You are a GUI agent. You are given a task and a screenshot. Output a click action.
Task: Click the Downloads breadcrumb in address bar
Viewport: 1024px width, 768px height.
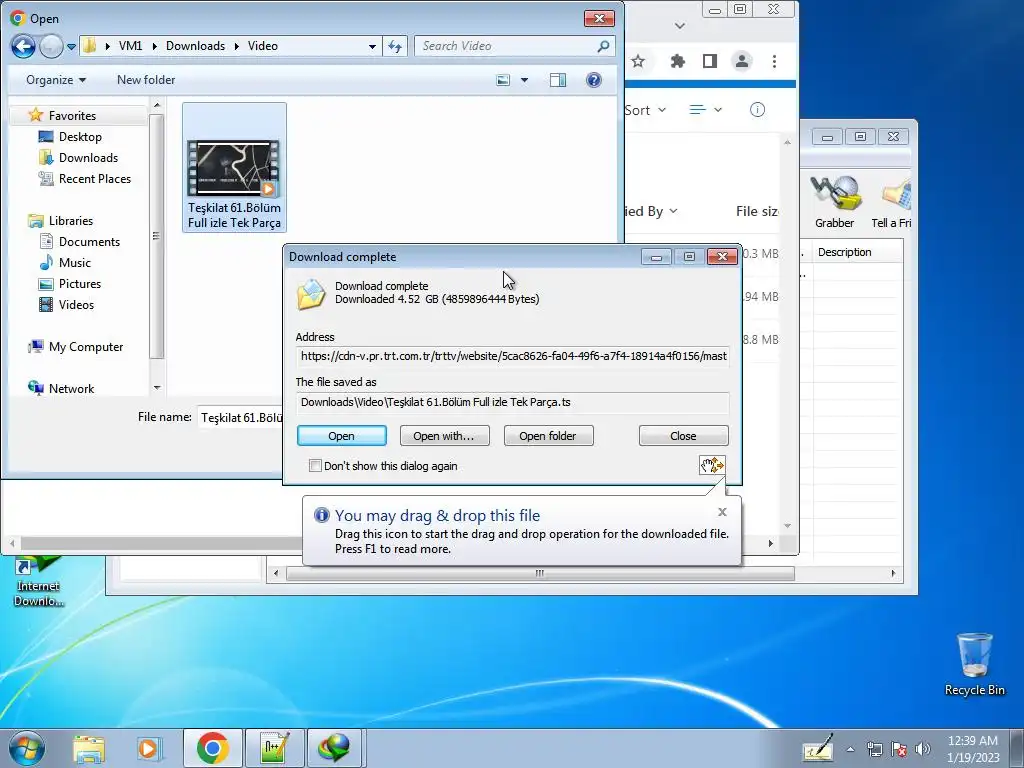(x=195, y=46)
